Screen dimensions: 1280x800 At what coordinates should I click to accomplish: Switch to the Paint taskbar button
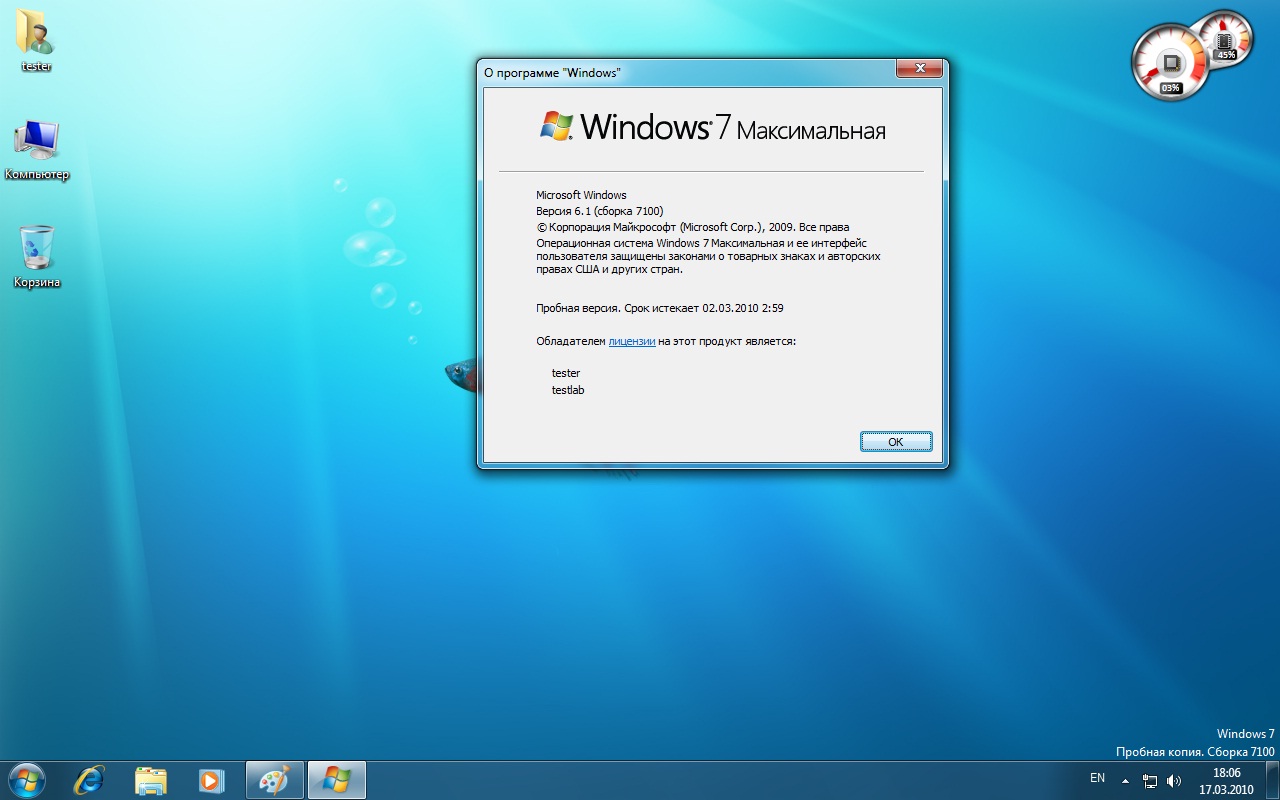point(274,780)
